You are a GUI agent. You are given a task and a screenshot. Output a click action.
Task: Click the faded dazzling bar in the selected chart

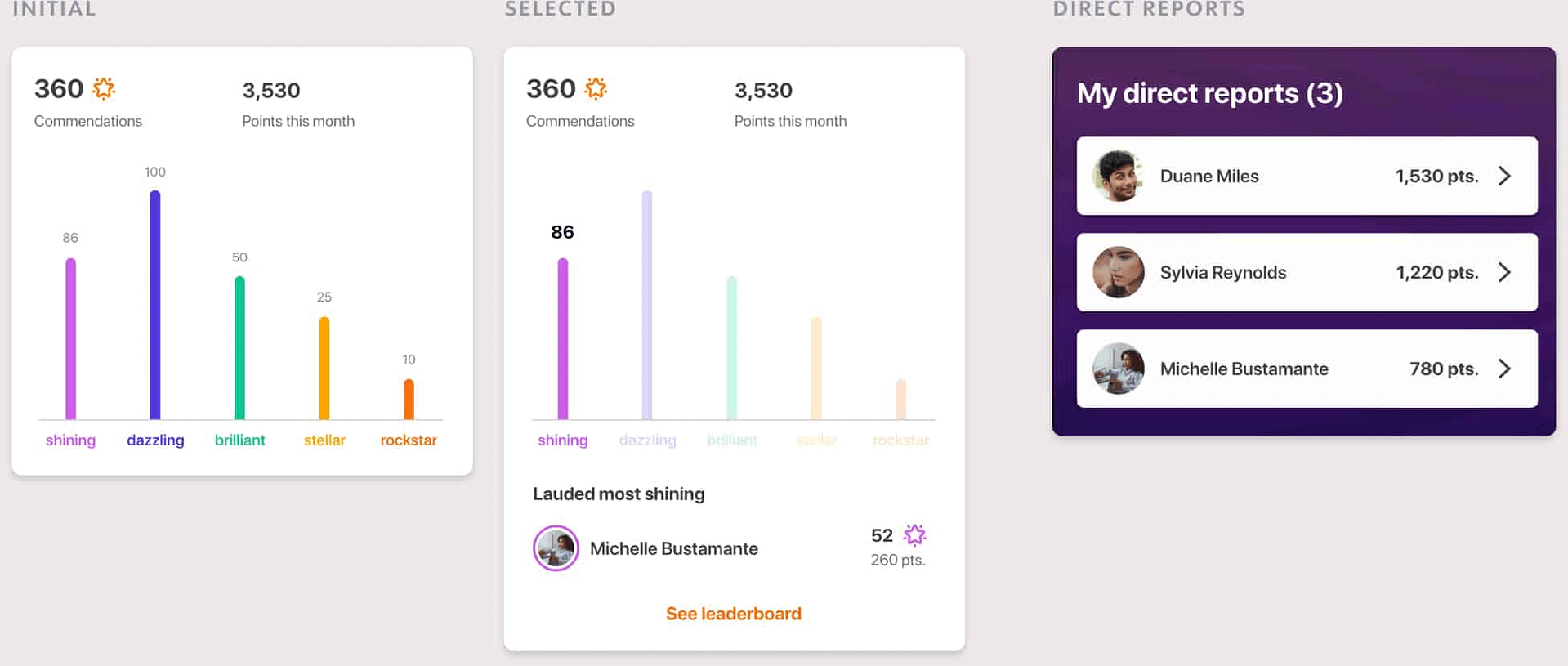647,305
